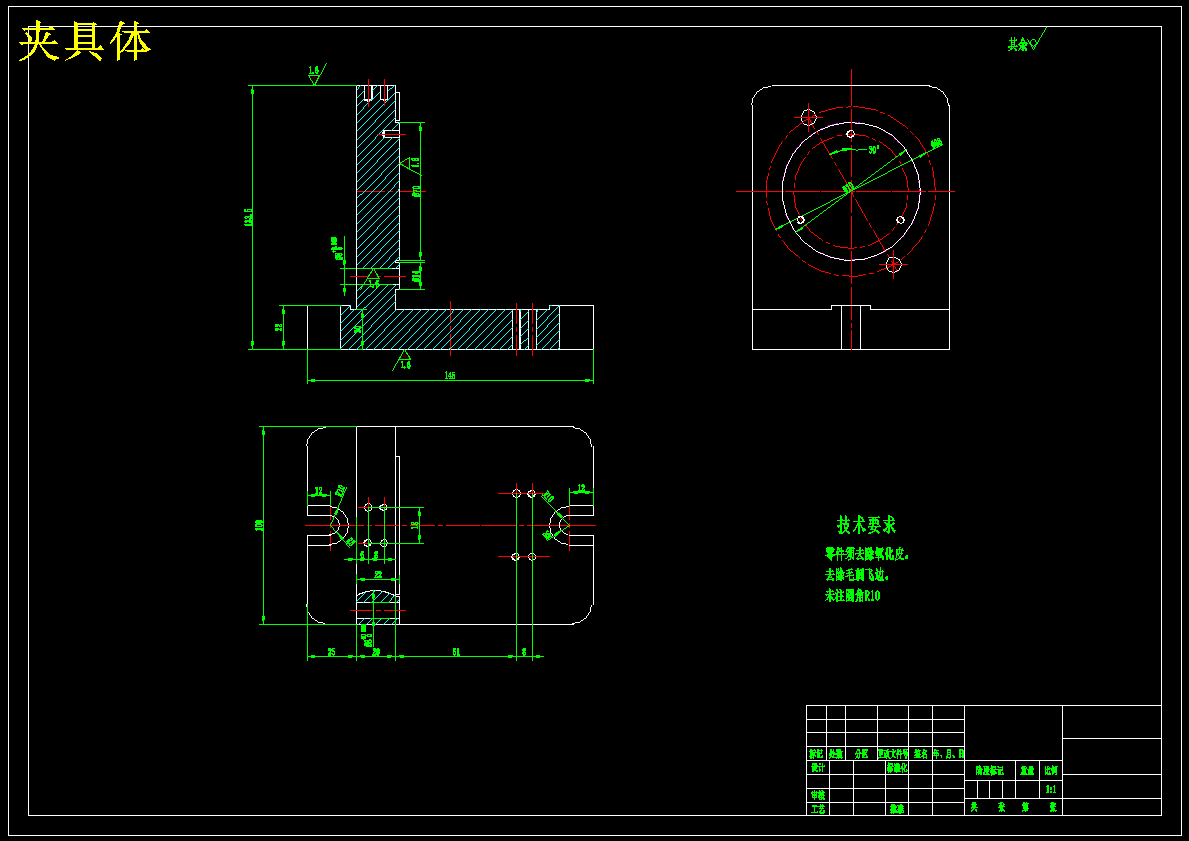Click the 年、月、日 header cell
Image resolution: width=1189 pixels, height=841 pixels.
(x=949, y=754)
